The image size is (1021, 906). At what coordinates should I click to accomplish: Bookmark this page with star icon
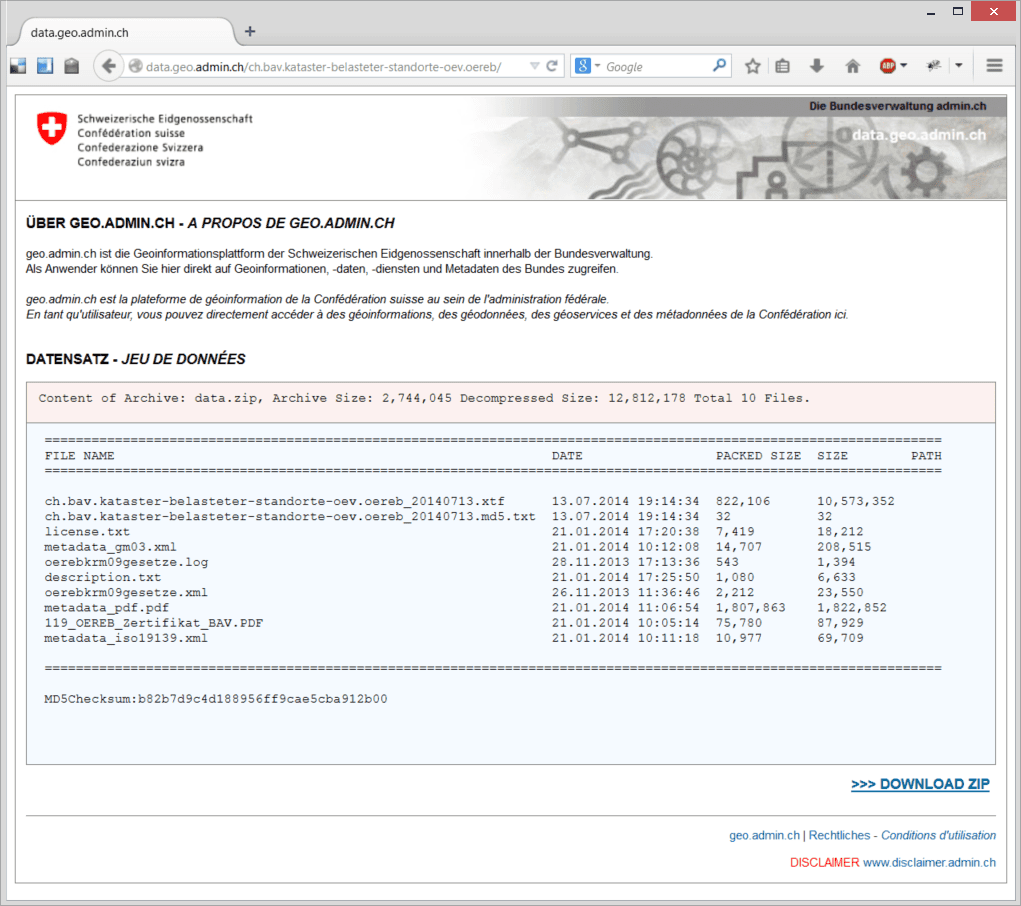tap(753, 66)
